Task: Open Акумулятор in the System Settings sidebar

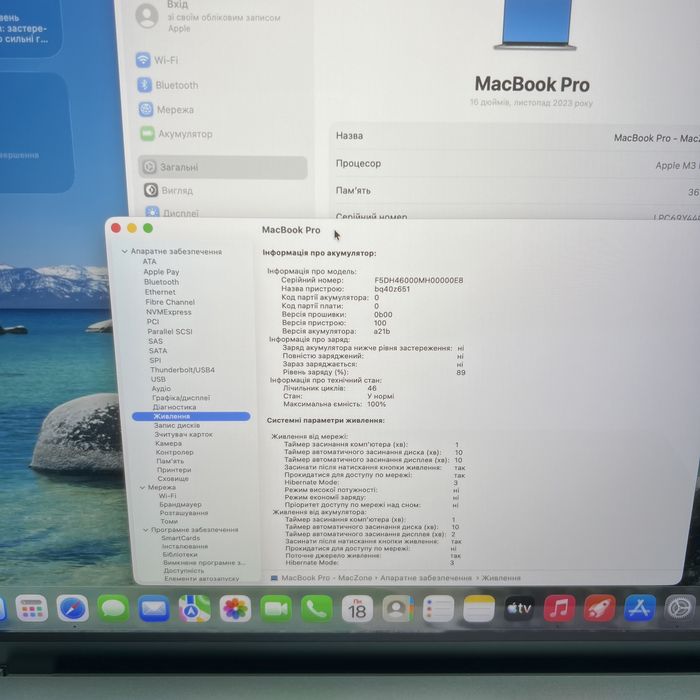Action: [176, 133]
